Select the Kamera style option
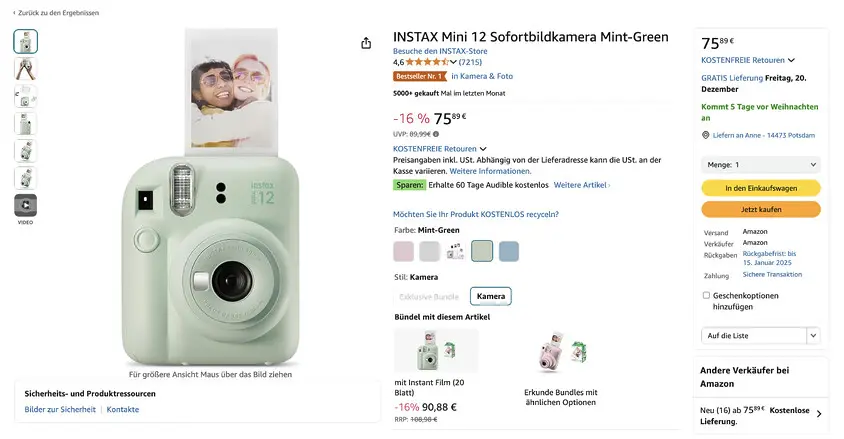844x439 pixels. (491, 296)
